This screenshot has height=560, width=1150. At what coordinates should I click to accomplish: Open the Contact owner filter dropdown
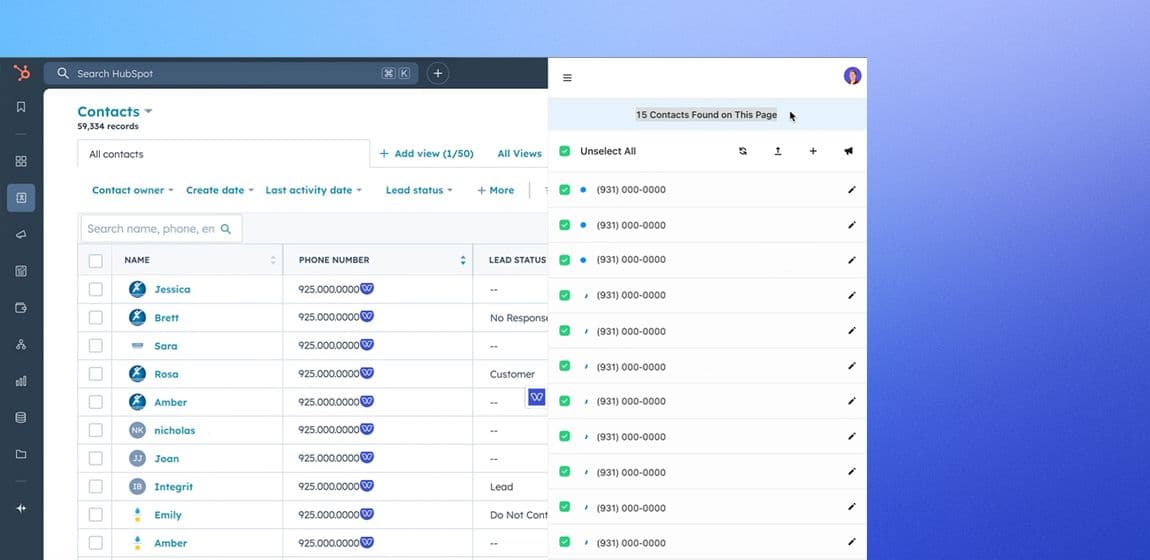pos(132,190)
